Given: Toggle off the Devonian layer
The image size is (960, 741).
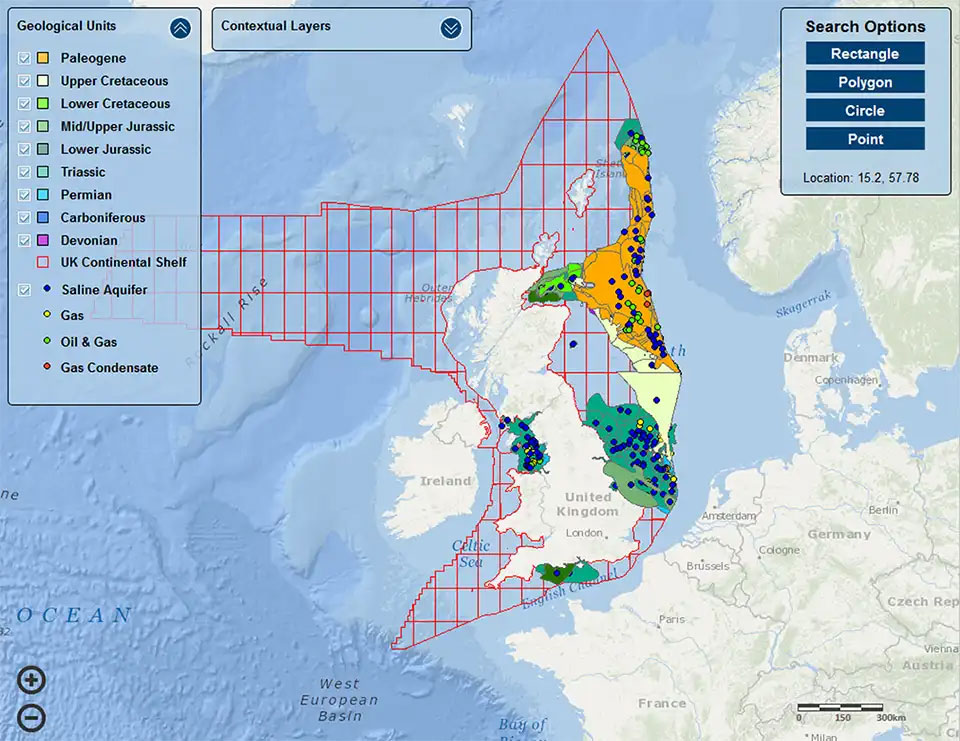Looking at the screenshot, I should [22, 239].
